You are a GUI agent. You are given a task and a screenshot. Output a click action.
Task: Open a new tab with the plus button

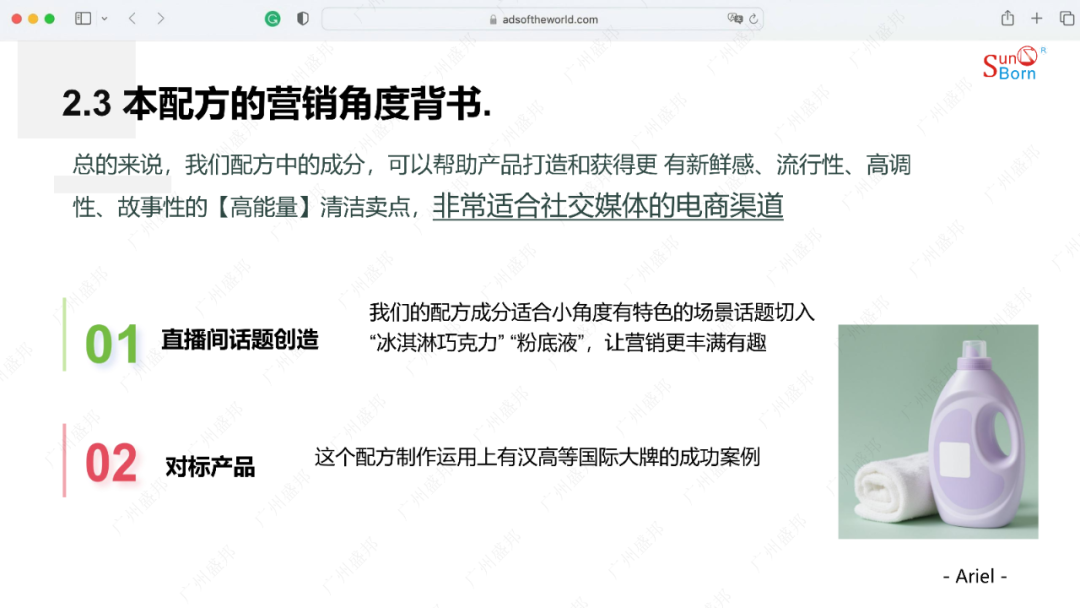[1036, 18]
